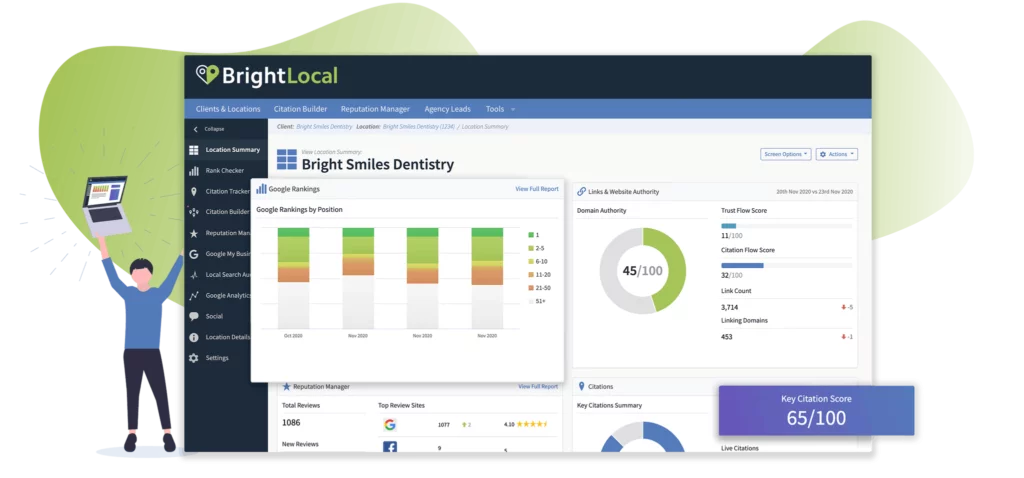
Task: Go to Clients & Locations tab
Action: pos(228,109)
